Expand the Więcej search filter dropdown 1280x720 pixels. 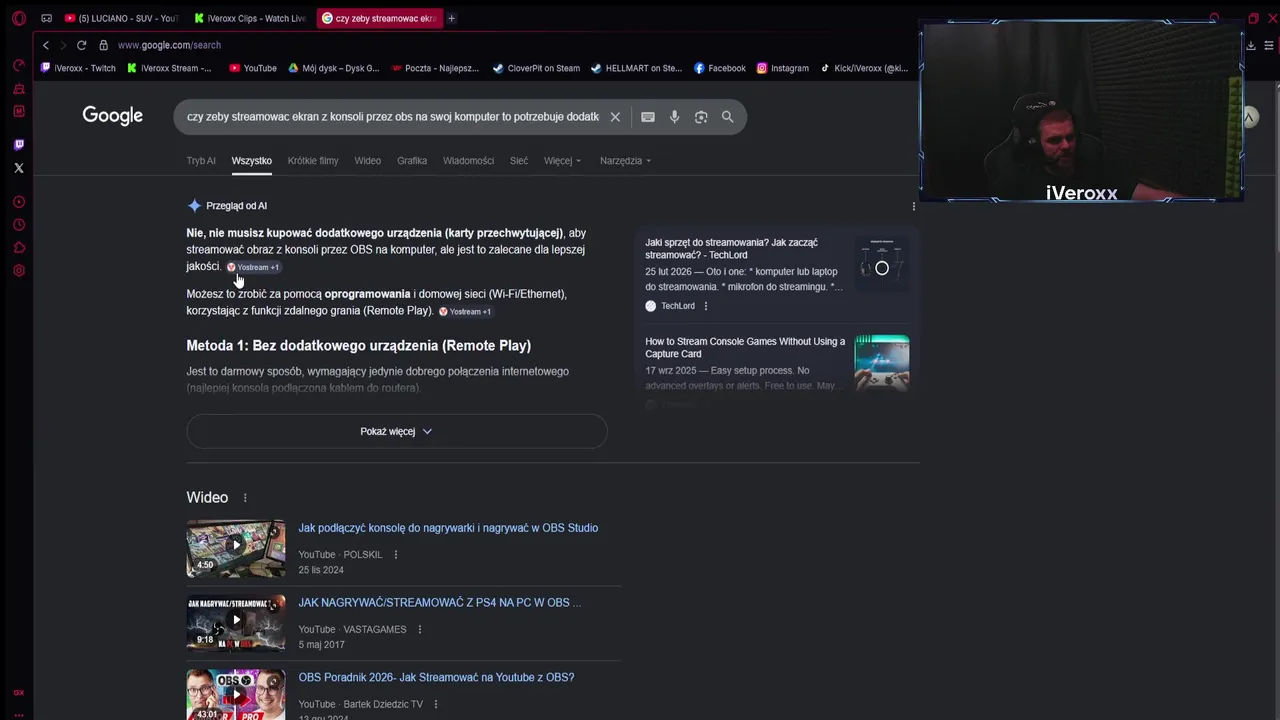pyautogui.click(x=562, y=161)
